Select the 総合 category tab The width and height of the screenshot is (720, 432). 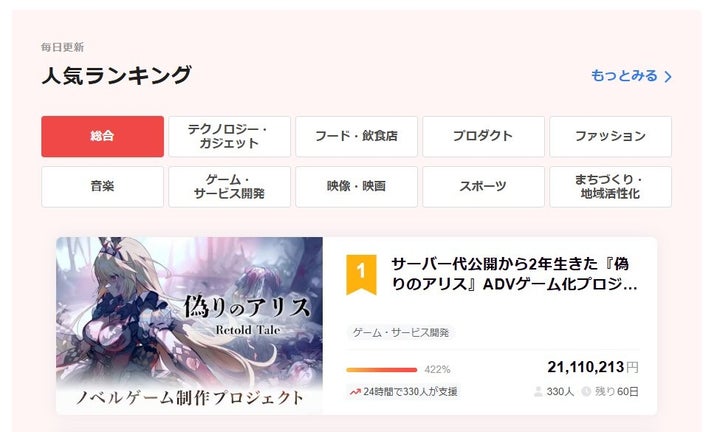[x=102, y=136]
